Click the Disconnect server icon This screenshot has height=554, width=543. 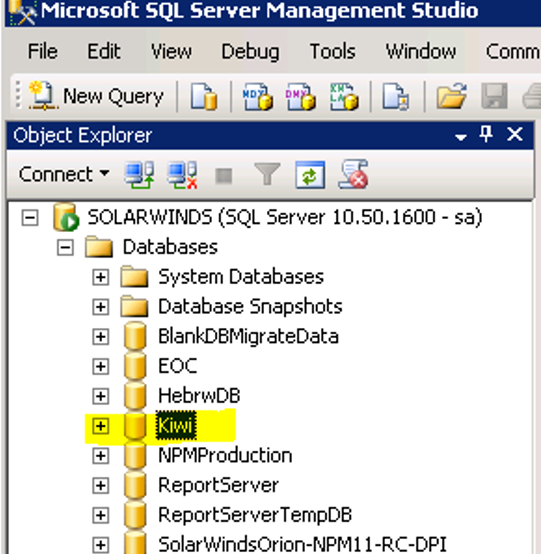pos(182,175)
